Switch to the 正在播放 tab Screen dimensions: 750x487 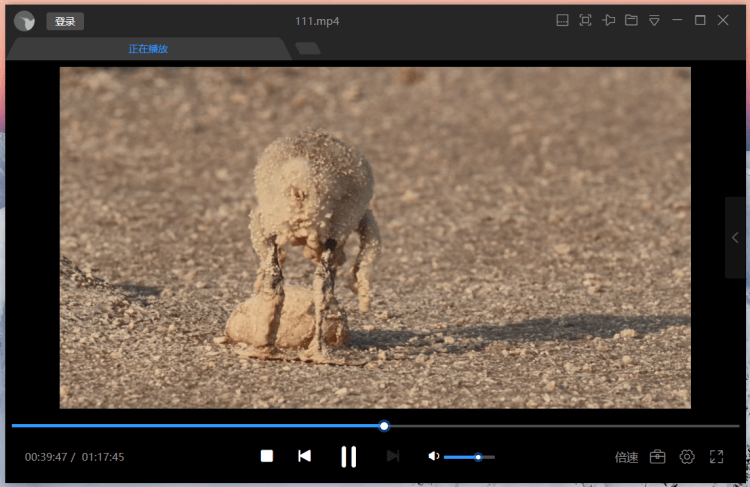pyautogui.click(x=148, y=49)
